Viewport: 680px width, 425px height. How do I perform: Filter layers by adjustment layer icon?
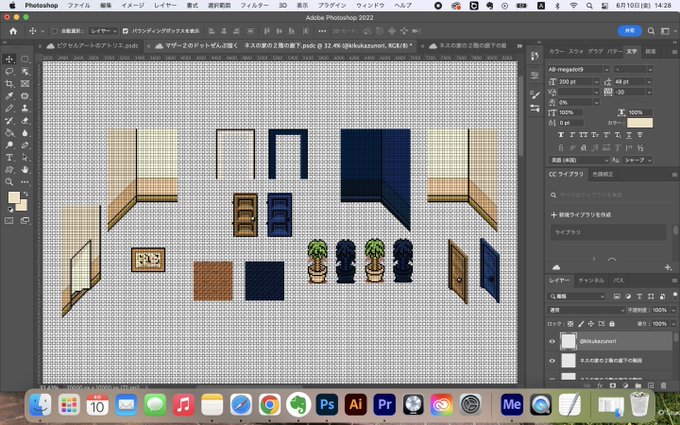pos(628,296)
